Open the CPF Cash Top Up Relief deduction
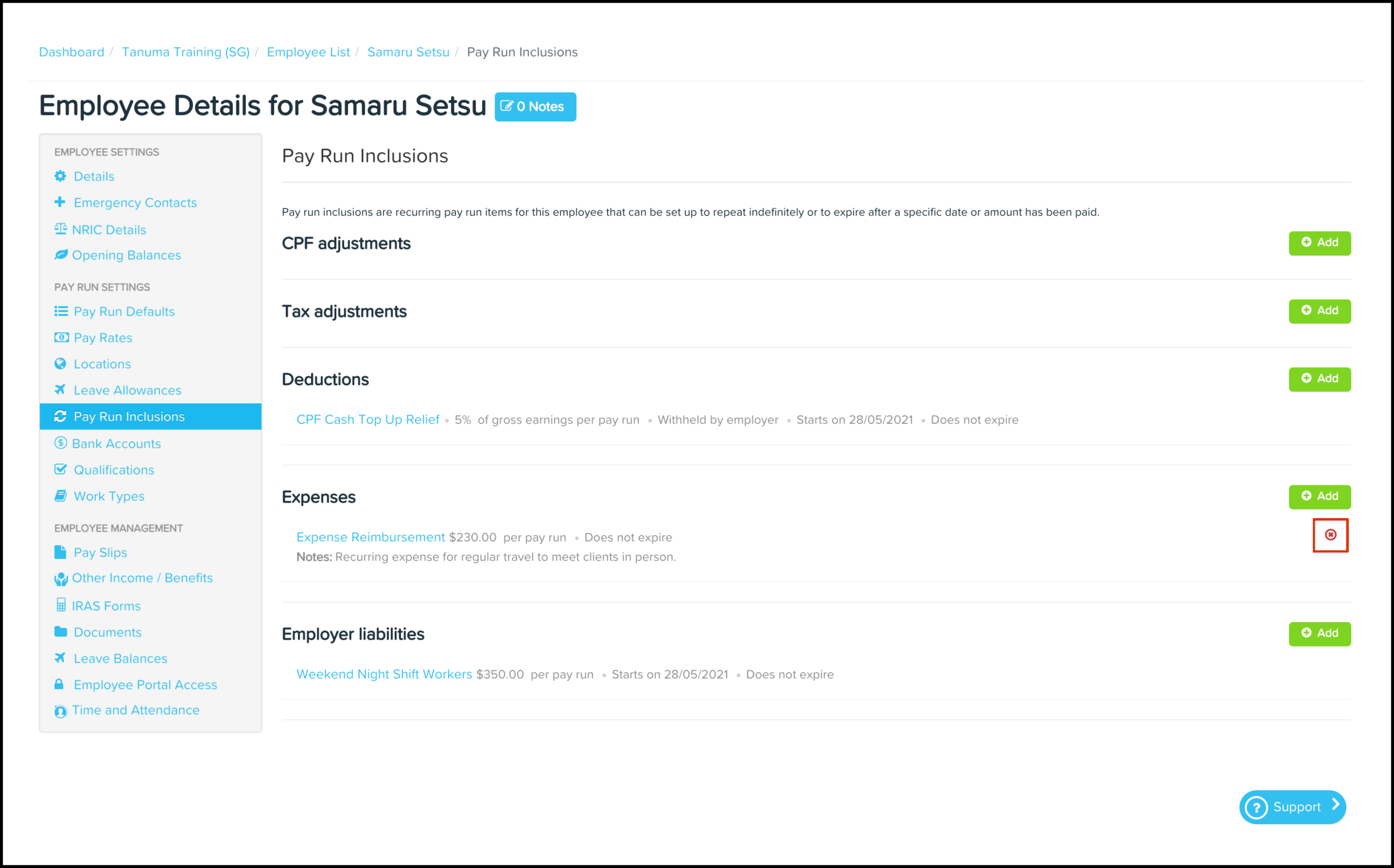1394x868 pixels. (368, 419)
